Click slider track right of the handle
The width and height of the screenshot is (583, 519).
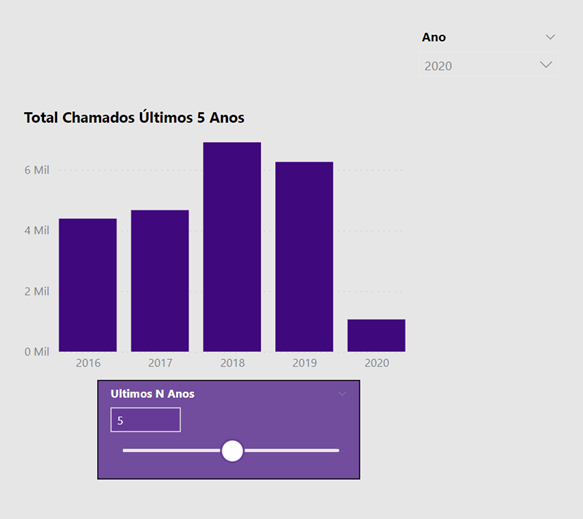tap(292, 451)
